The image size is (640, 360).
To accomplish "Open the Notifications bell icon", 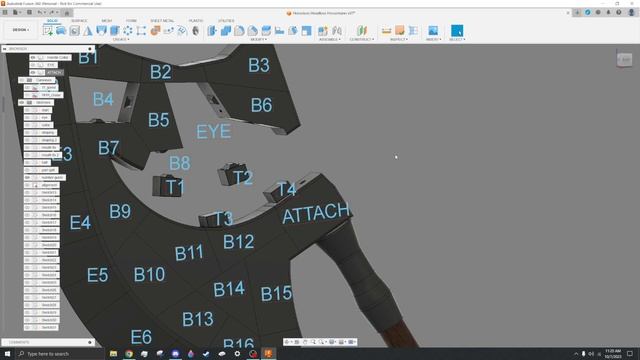I will (x=608, y=13).
